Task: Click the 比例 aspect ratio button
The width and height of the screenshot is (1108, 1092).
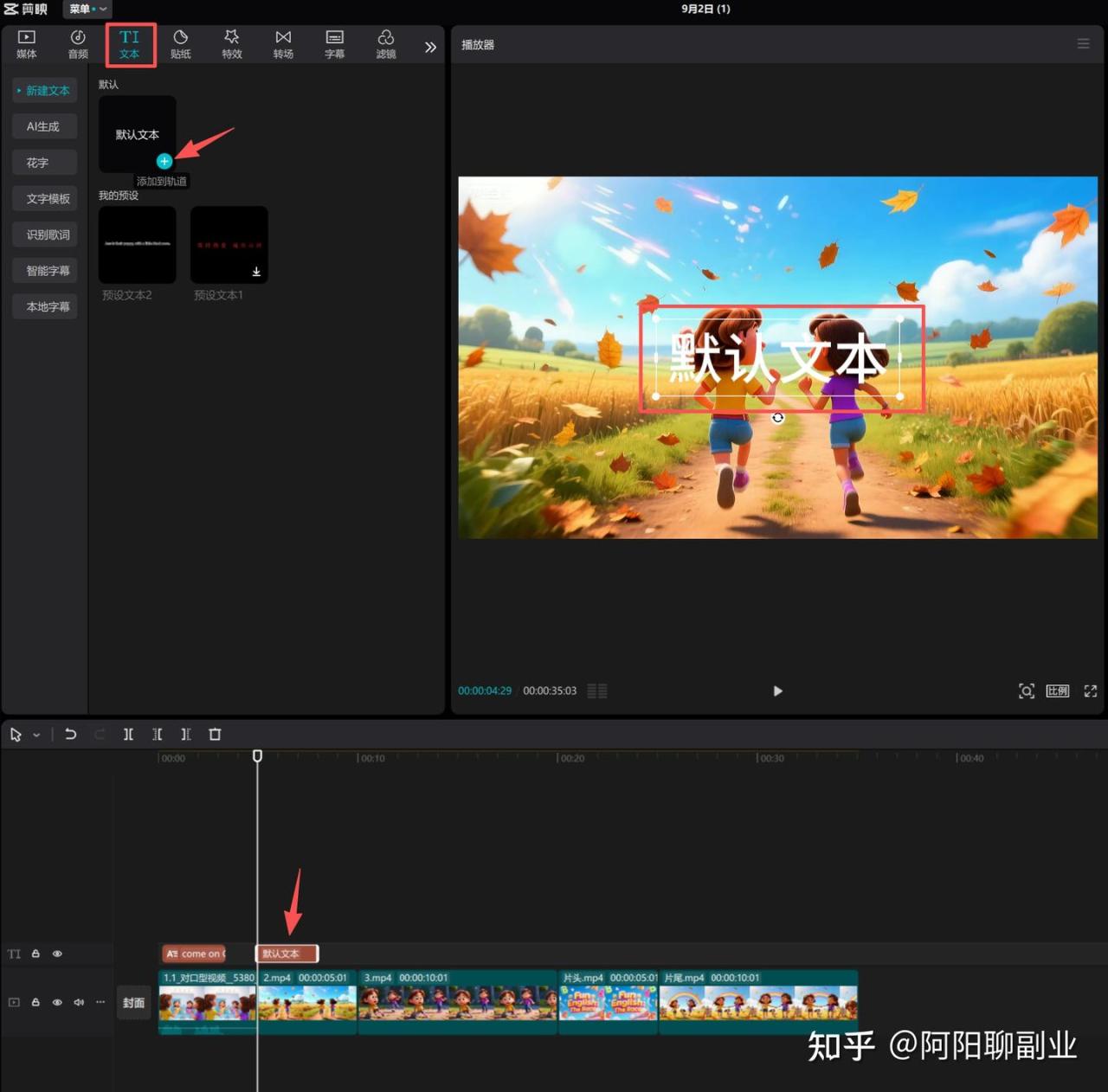Action: [x=1057, y=691]
